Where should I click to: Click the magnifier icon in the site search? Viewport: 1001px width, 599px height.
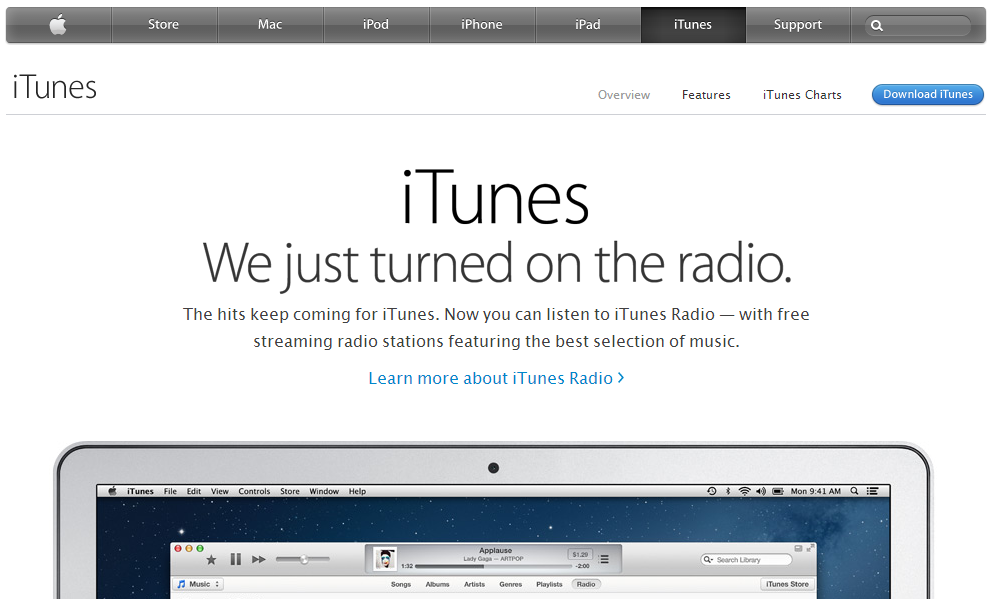pyautogui.click(x=877, y=26)
